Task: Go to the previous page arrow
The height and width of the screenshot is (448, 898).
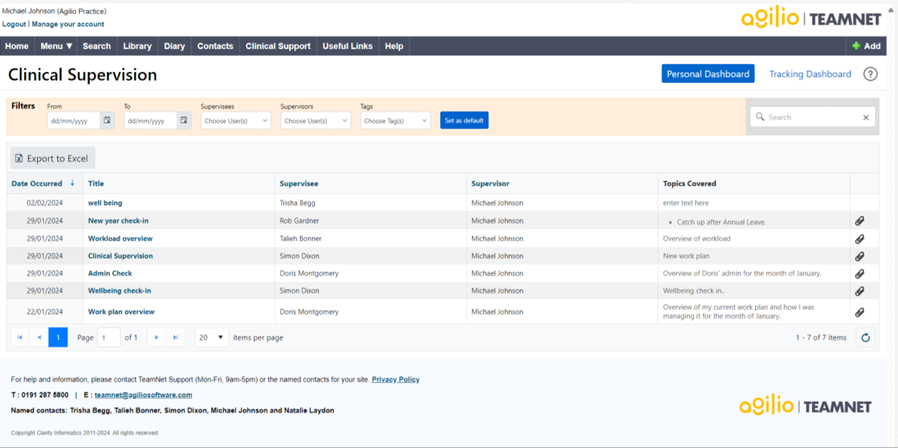Action: [x=39, y=337]
